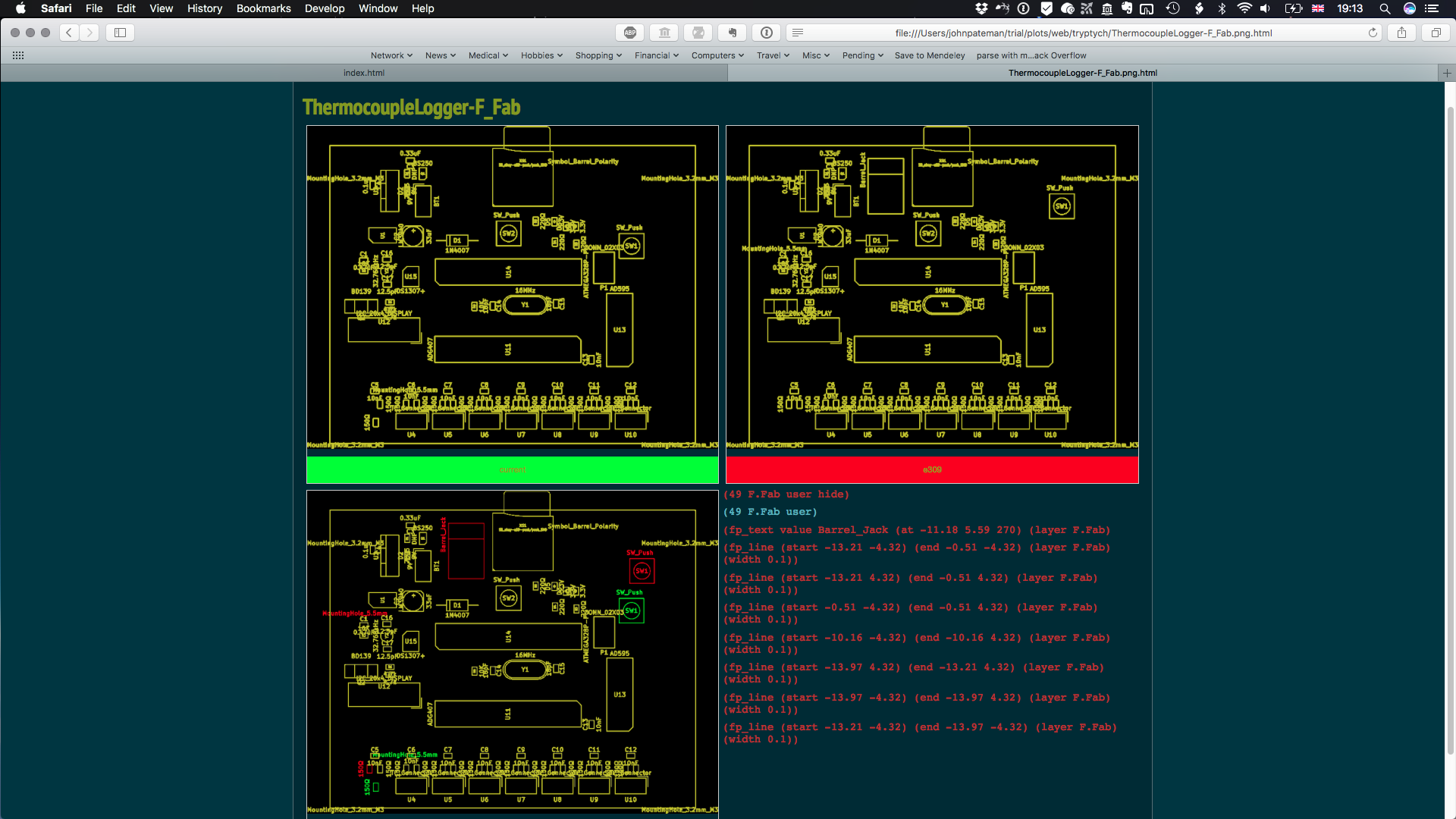1456x819 pixels.
Task: Click the Save to Mendeley toolbar button
Action: tap(928, 55)
